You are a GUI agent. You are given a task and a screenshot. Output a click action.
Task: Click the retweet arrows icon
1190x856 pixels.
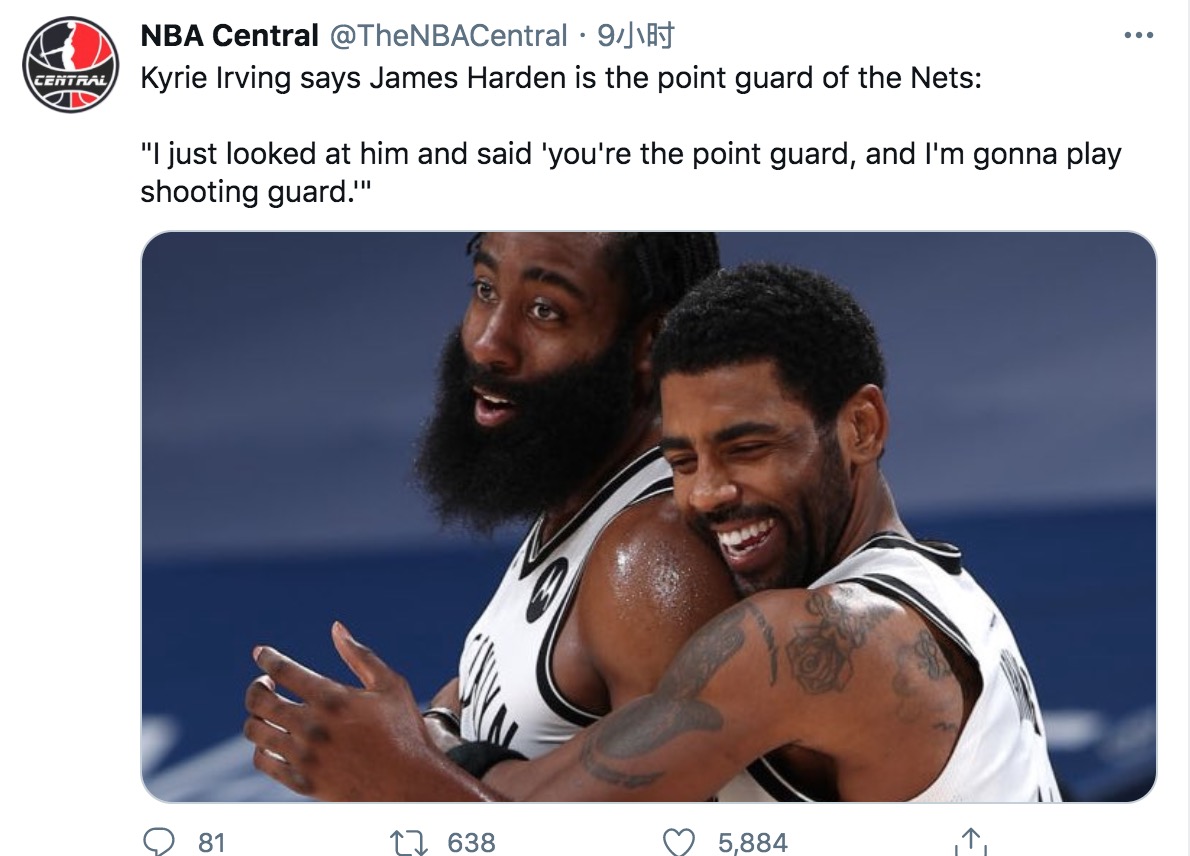[408, 842]
